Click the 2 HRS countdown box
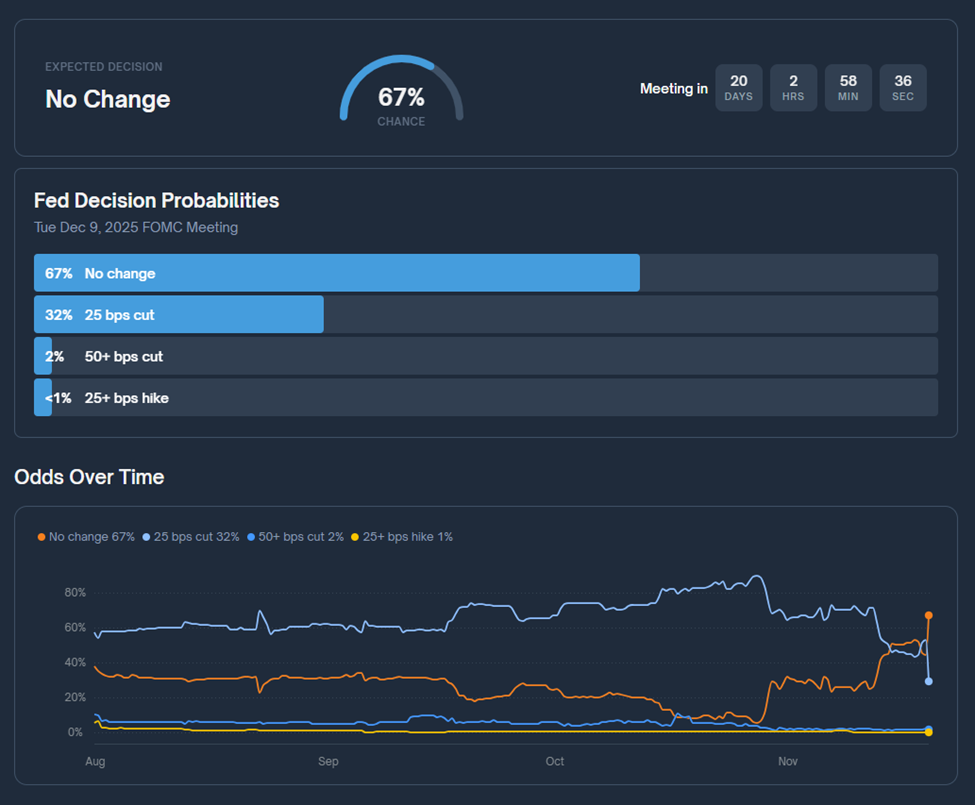Viewport: 975px width, 805px height. click(x=793, y=88)
